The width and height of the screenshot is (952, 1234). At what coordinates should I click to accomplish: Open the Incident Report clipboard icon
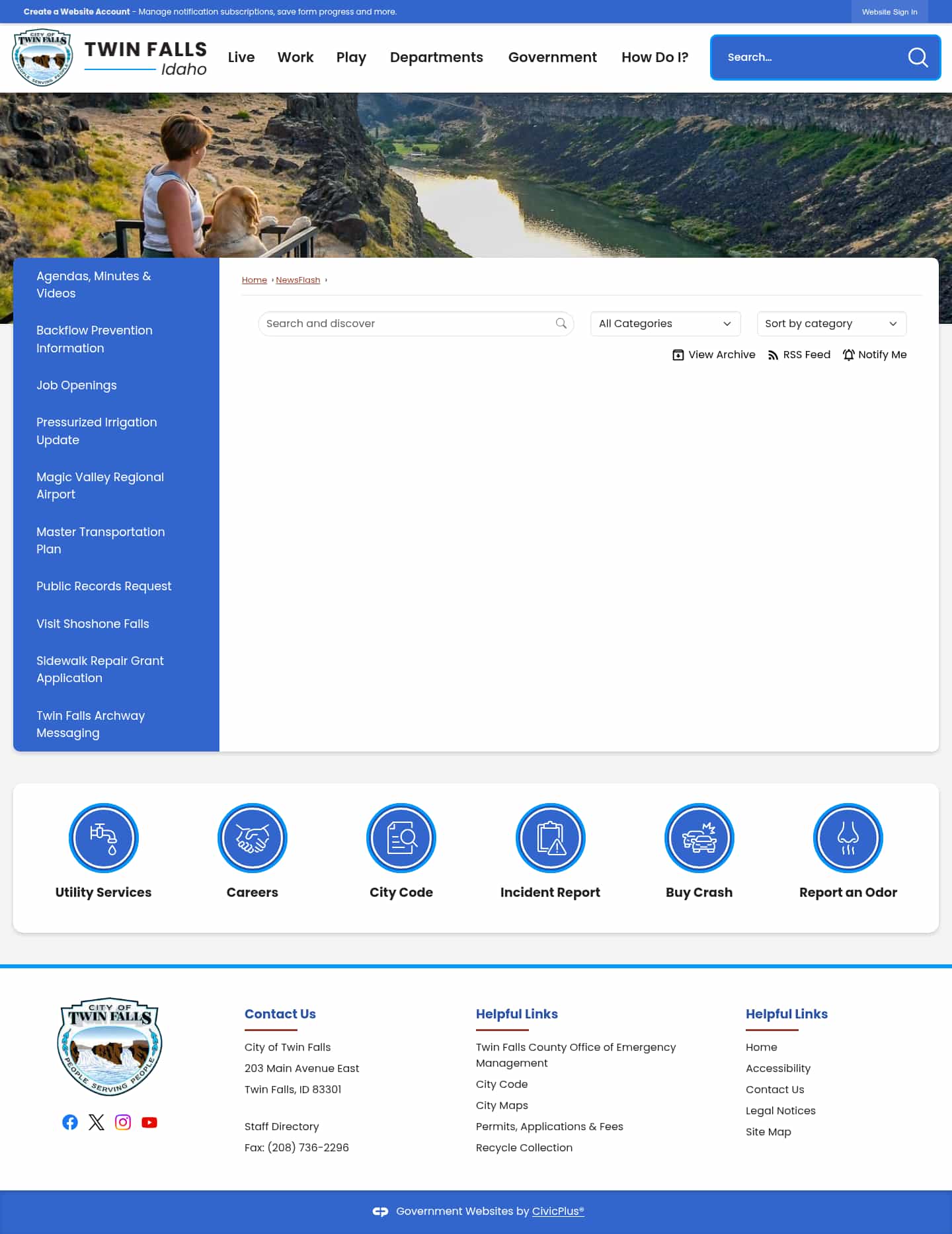click(x=550, y=838)
